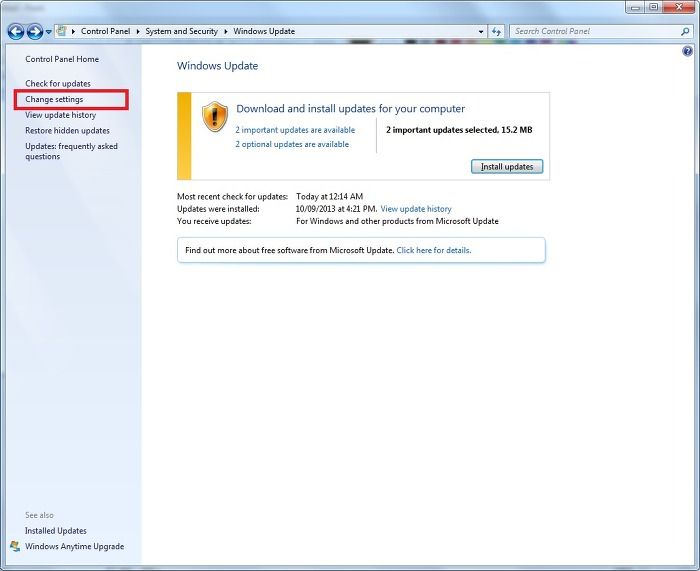Image resolution: width=700 pixels, height=571 pixels.
Task: Open 2 important updates are available
Action: (295, 130)
